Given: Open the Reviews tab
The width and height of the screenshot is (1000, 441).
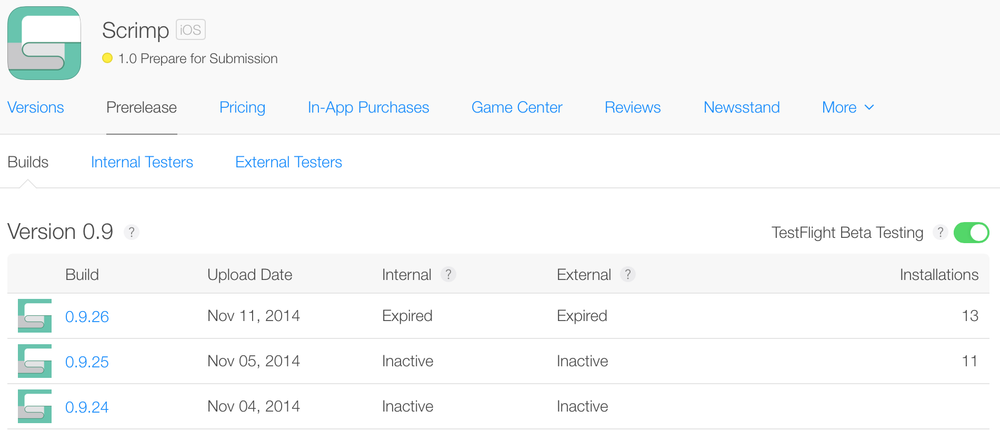Looking at the screenshot, I should 633,107.
